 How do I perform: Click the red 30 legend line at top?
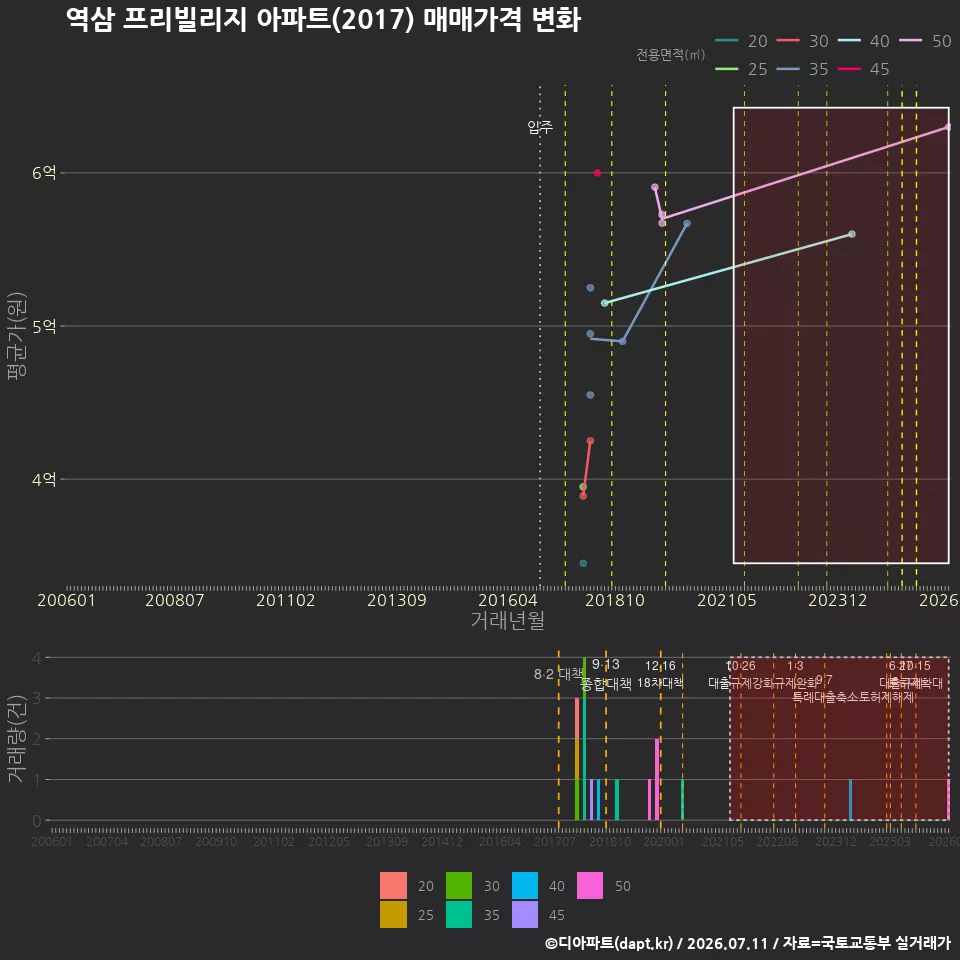(x=788, y=40)
